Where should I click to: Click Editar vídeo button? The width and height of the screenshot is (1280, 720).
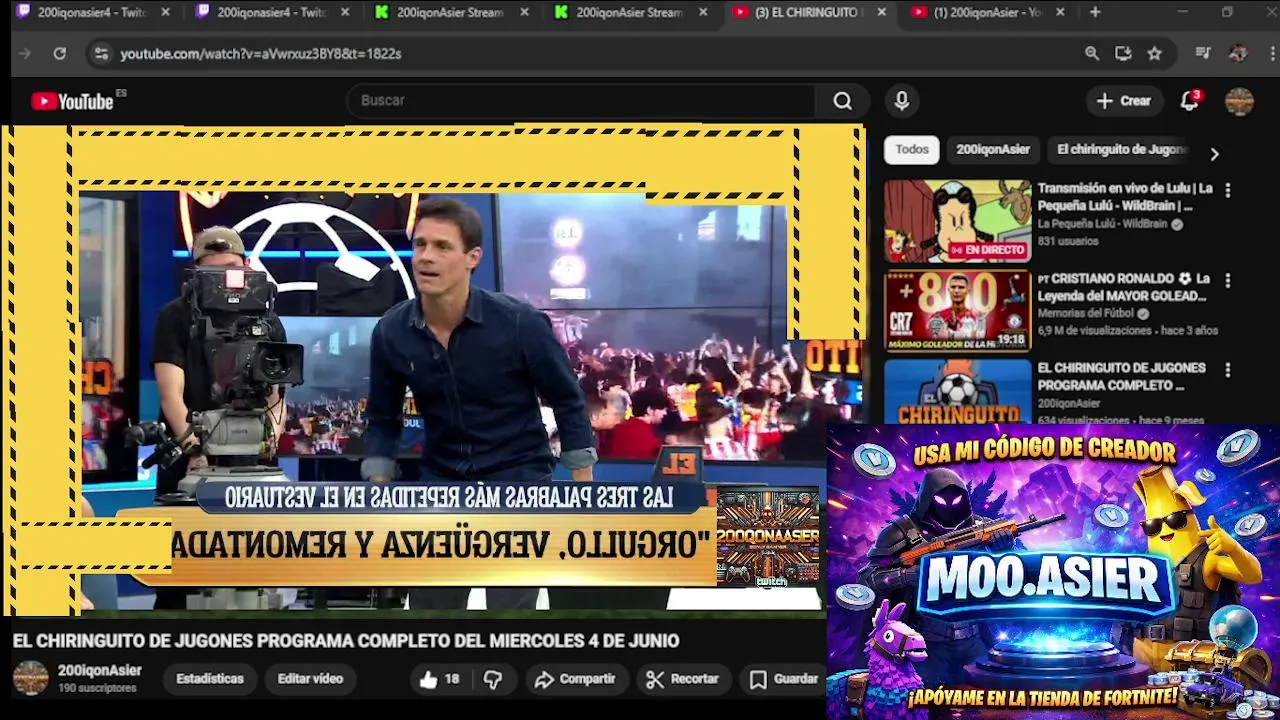click(310, 679)
